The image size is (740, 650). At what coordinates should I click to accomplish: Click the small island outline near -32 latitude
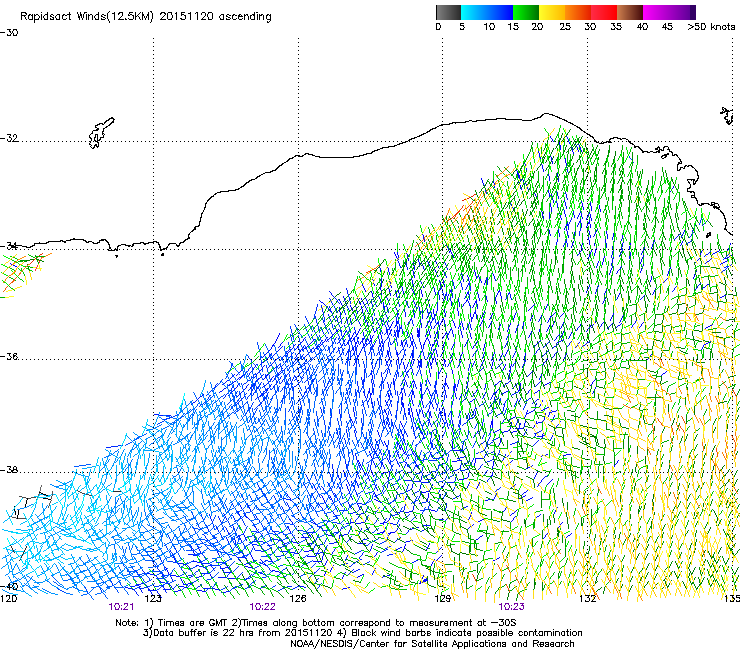[101, 133]
